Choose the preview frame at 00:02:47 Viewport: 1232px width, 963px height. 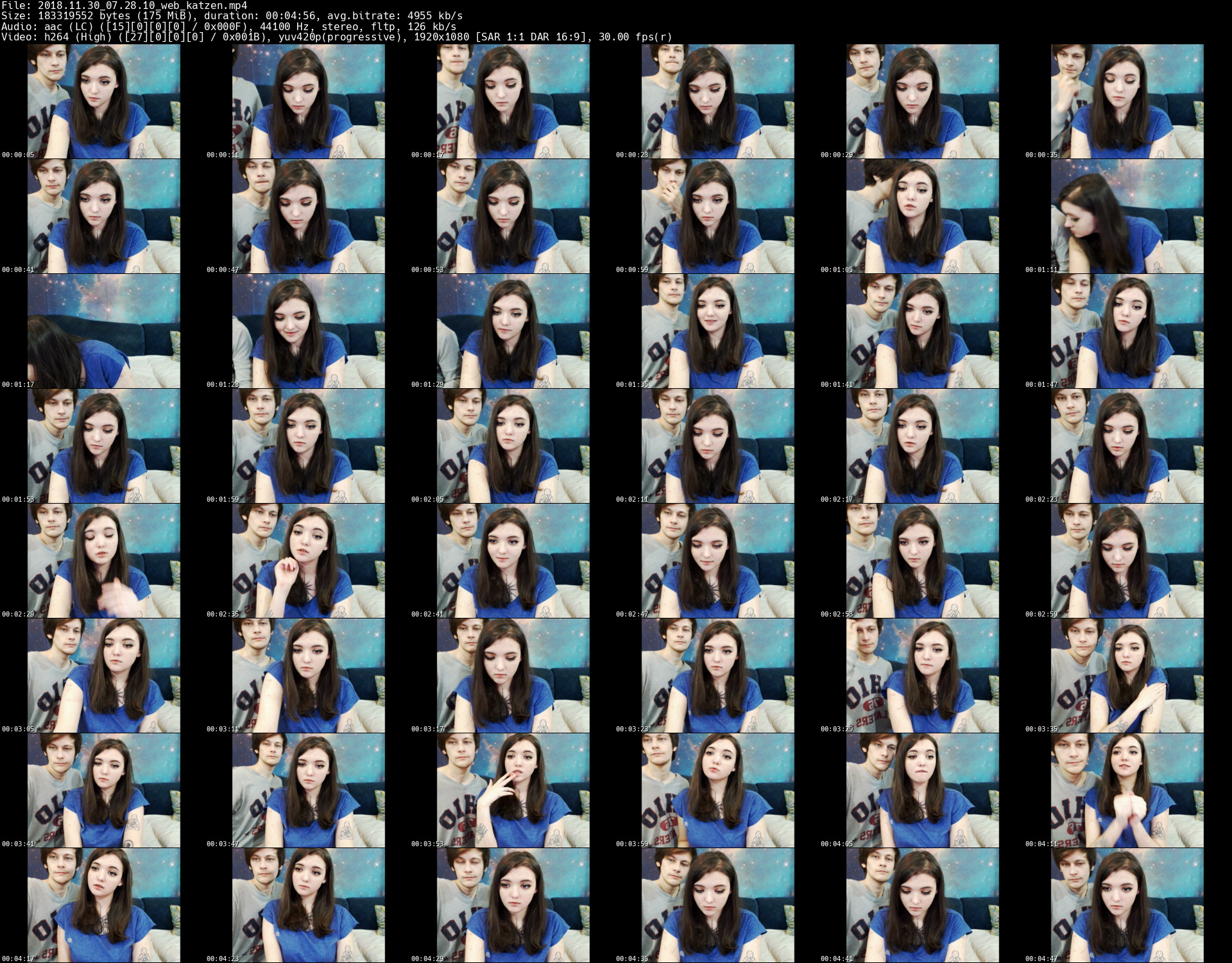coord(717,561)
